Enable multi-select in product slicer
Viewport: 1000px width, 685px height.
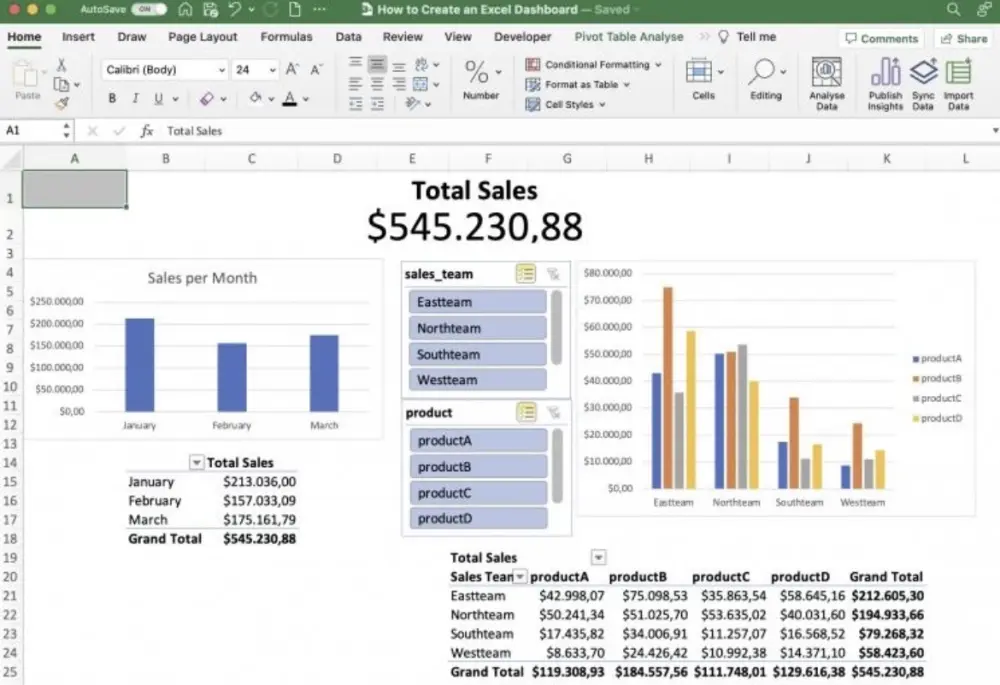526,413
